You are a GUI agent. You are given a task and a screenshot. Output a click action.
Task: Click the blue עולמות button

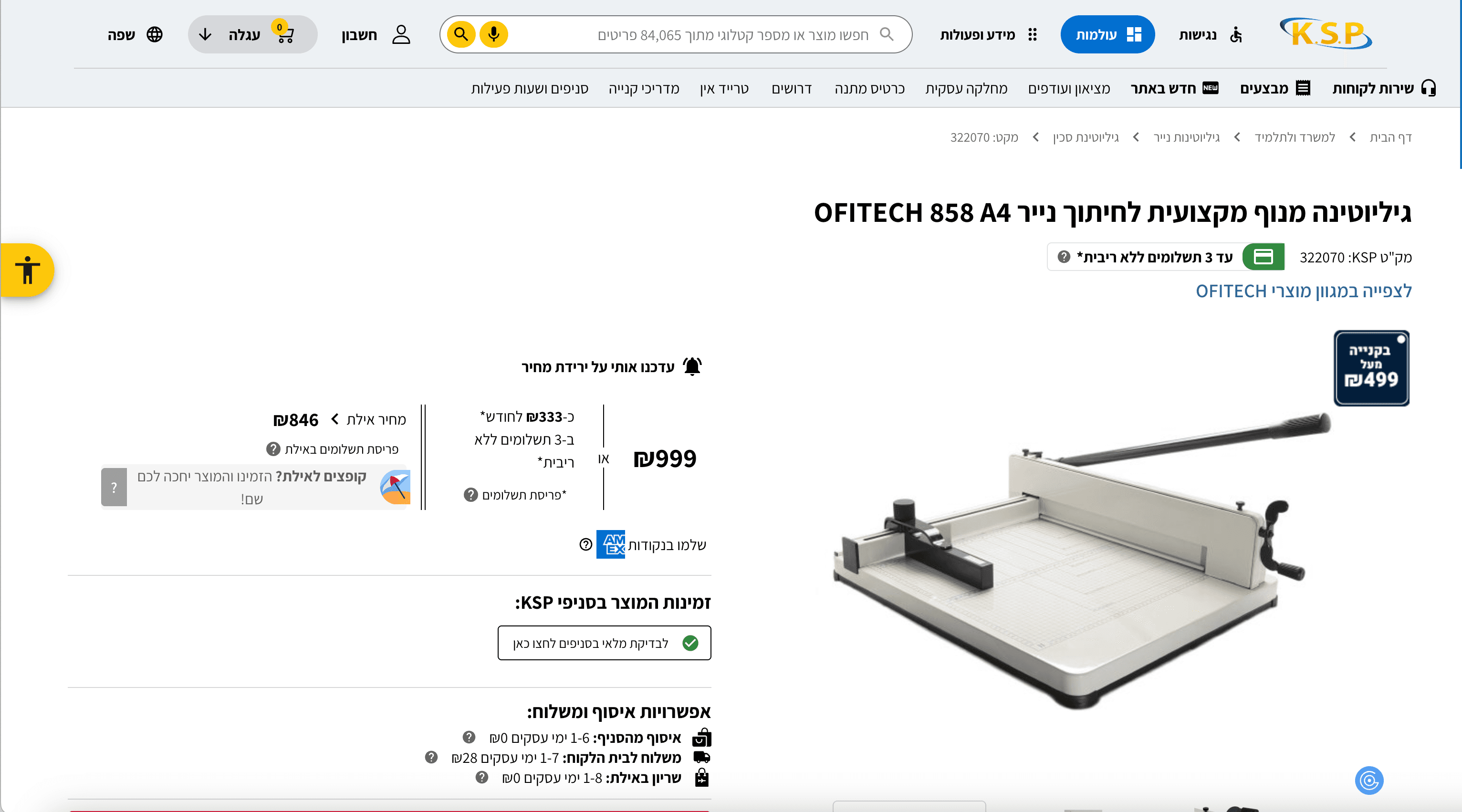click(x=1107, y=35)
